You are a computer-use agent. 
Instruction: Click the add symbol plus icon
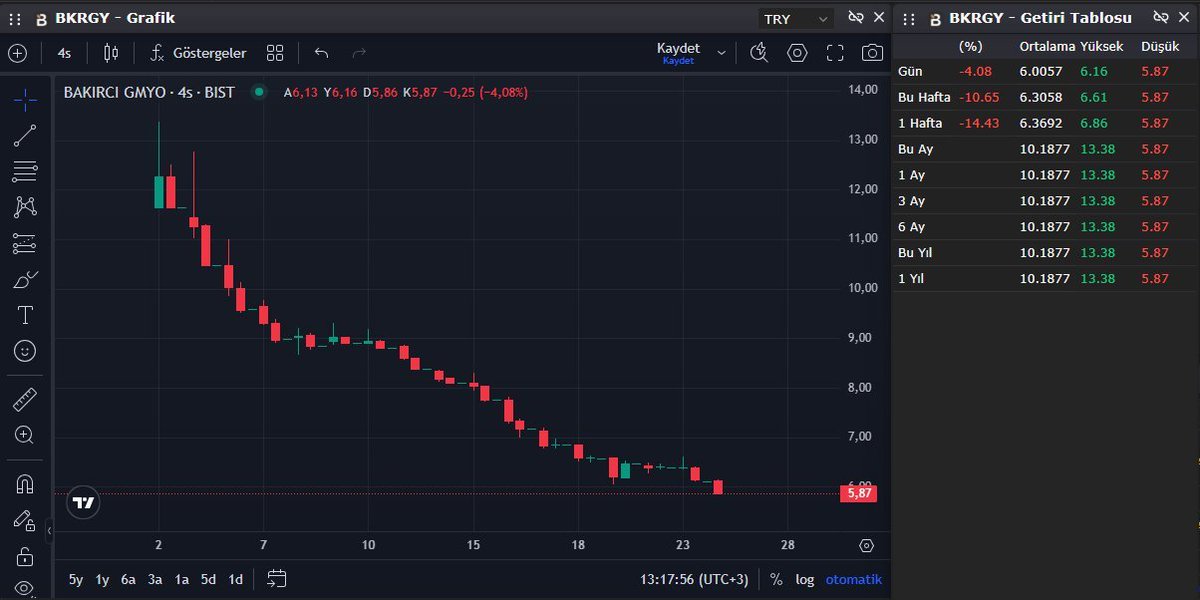tap(17, 53)
